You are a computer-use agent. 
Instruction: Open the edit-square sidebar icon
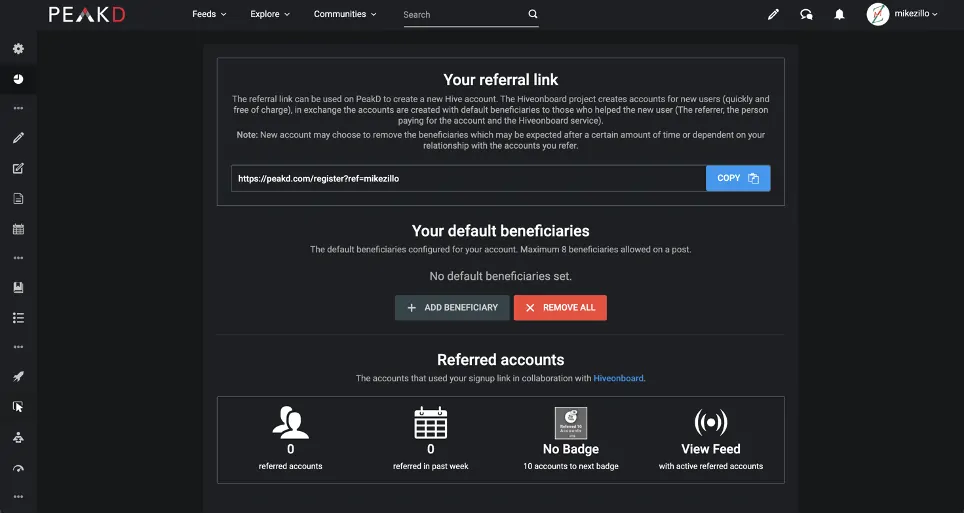[x=18, y=168]
